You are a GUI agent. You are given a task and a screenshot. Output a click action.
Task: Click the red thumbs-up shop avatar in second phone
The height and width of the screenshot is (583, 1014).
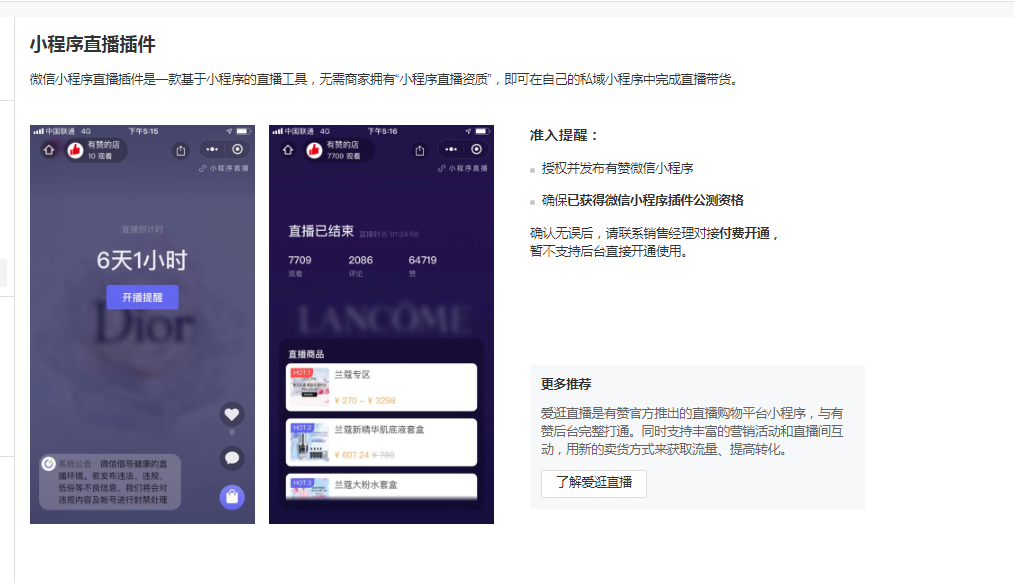coord(314,151)
